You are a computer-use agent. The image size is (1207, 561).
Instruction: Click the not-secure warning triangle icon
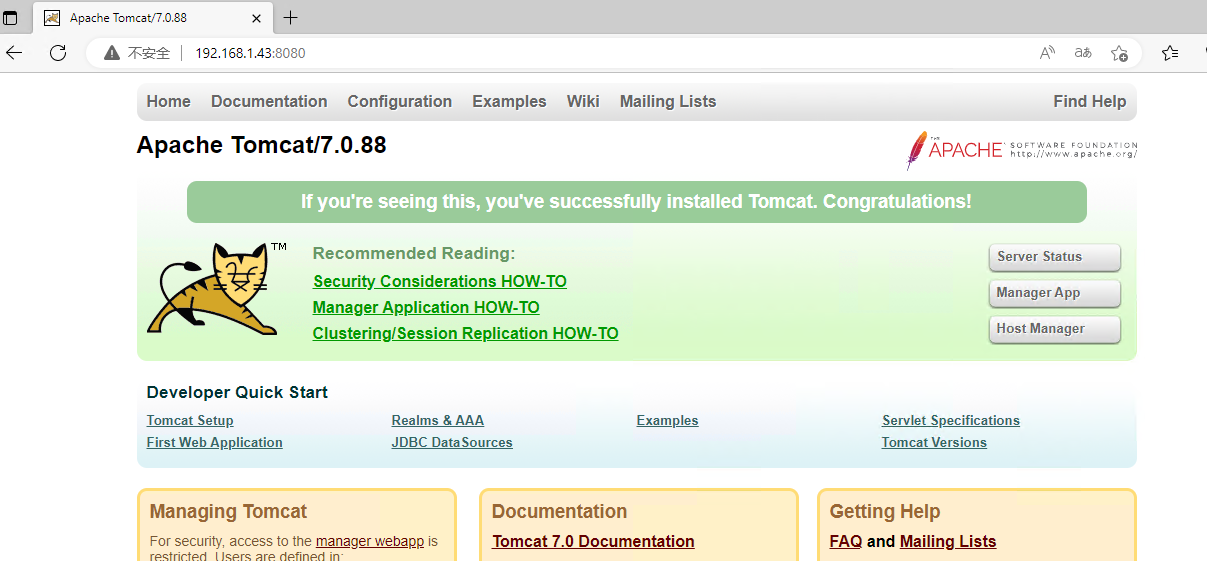[x=111, y=53]
